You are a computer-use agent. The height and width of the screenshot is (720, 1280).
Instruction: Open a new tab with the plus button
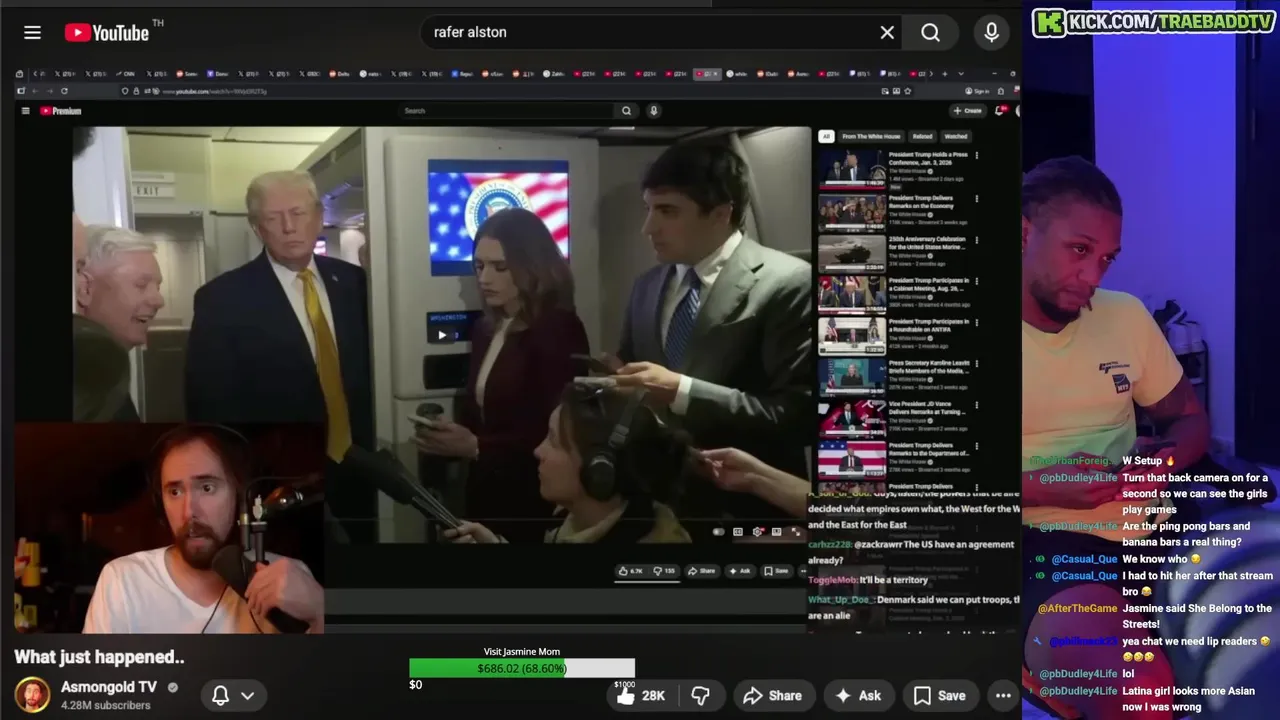pos(945,74)
